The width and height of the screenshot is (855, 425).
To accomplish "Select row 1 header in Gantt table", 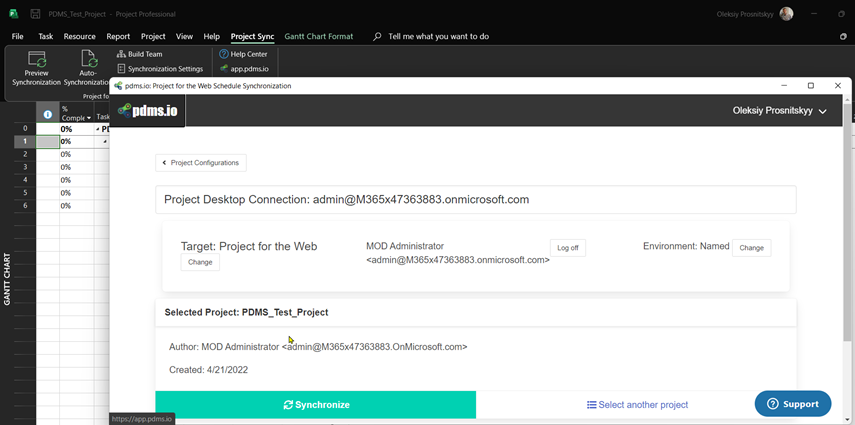I will pyautogui.click(x=25, y=141).
